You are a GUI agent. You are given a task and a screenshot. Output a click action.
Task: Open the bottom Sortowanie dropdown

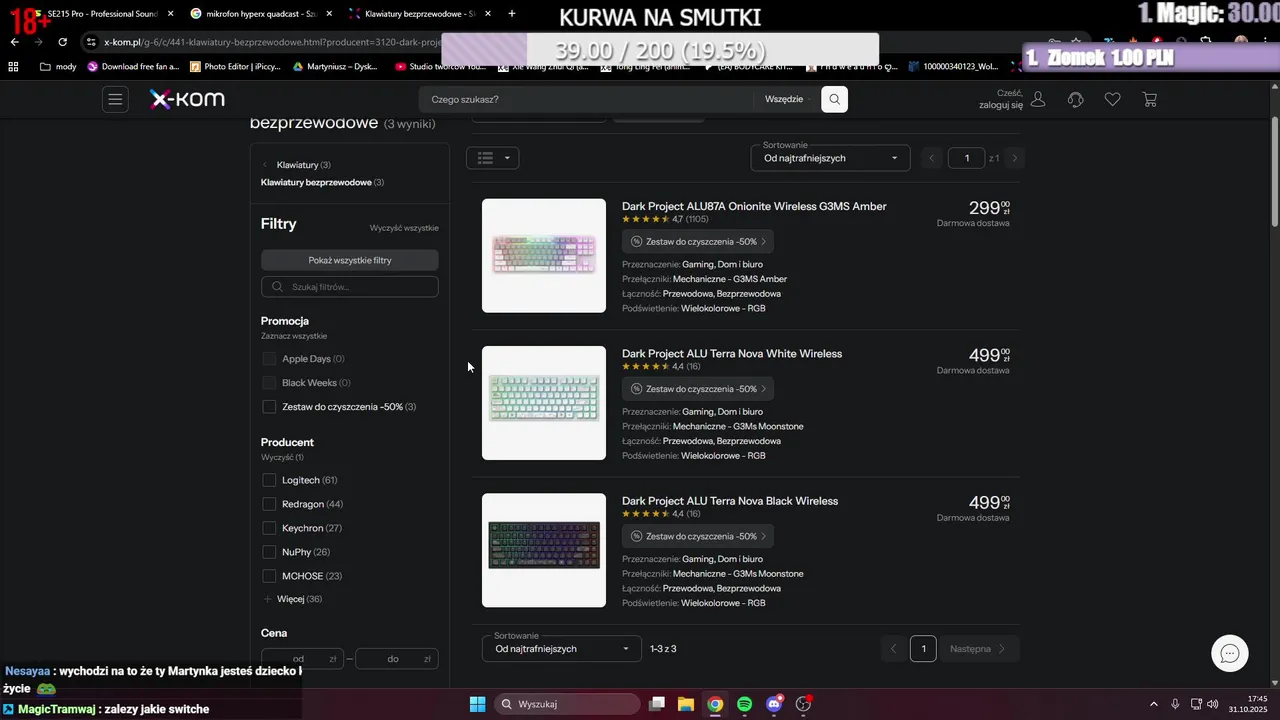(x=562, y=648)
